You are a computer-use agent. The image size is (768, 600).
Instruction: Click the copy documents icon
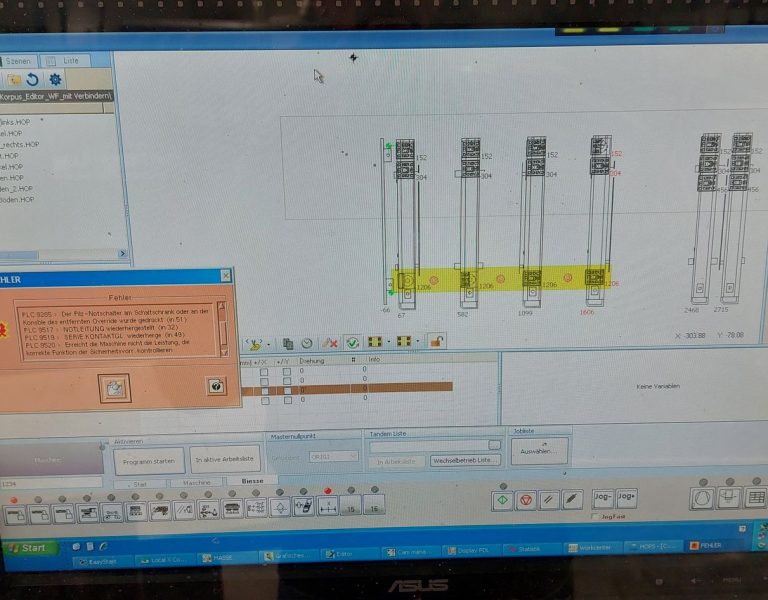288,344
